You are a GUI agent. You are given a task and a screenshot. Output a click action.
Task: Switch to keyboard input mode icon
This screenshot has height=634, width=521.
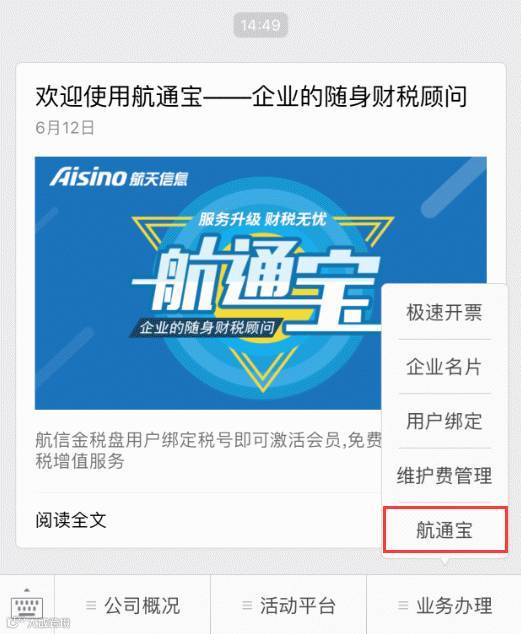point(27,605)
